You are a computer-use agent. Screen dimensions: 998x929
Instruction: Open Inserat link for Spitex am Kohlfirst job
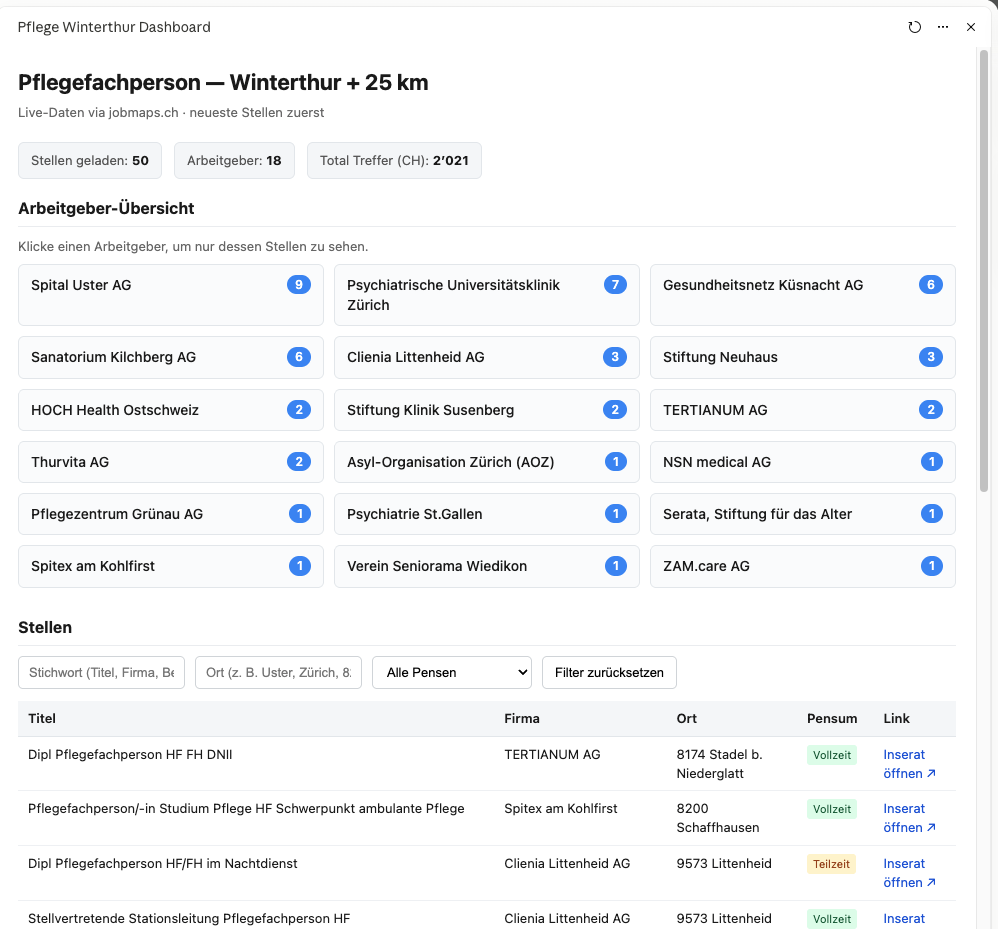[910, 818]
